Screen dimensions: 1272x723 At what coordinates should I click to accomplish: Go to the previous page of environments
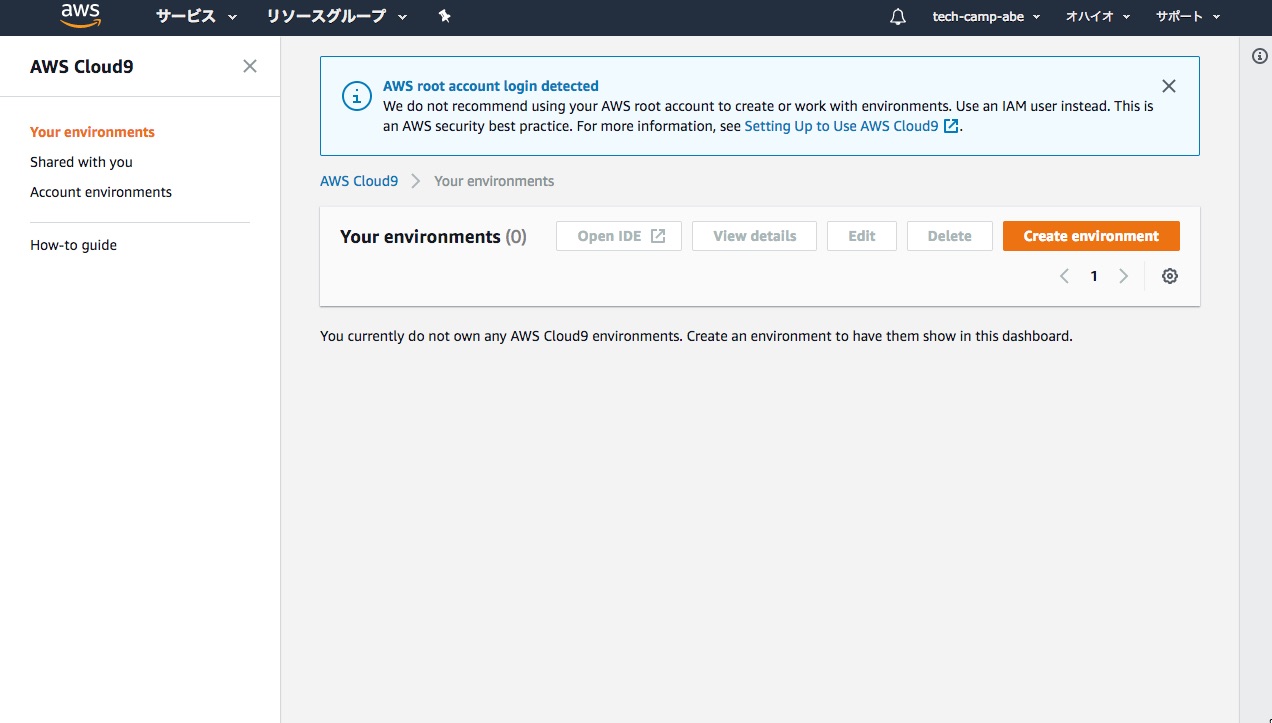pos(1064,276)
